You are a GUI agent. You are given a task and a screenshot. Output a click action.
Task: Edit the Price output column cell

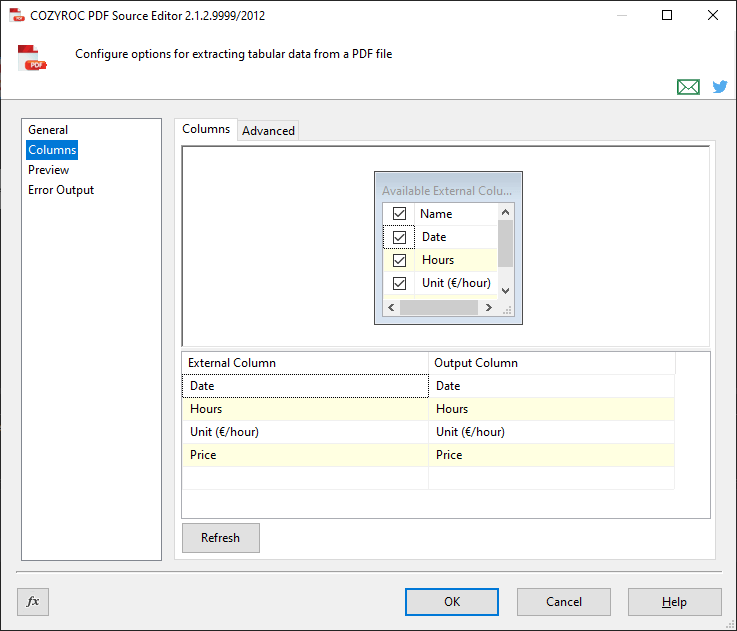(551, 455)
